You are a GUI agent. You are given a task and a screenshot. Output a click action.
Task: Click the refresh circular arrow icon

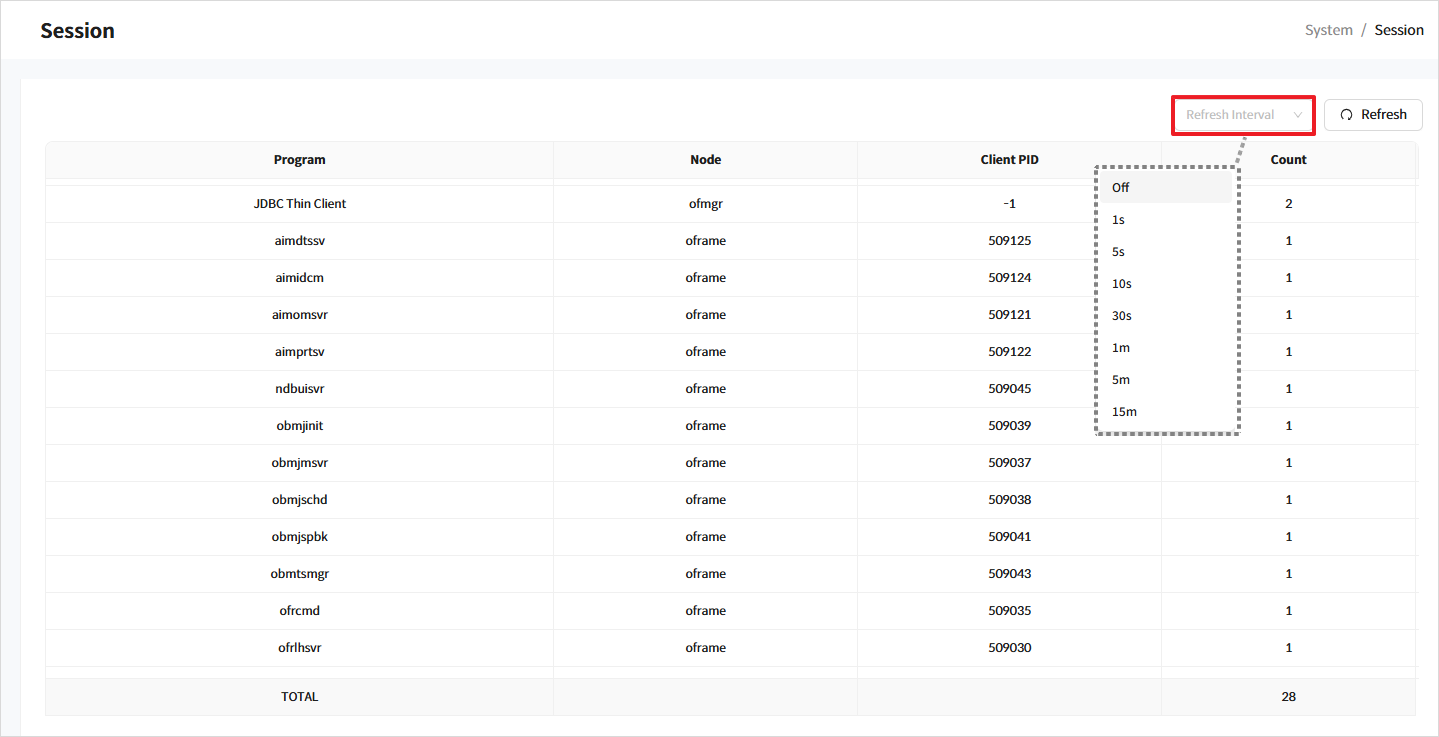tap(1346, 115)
